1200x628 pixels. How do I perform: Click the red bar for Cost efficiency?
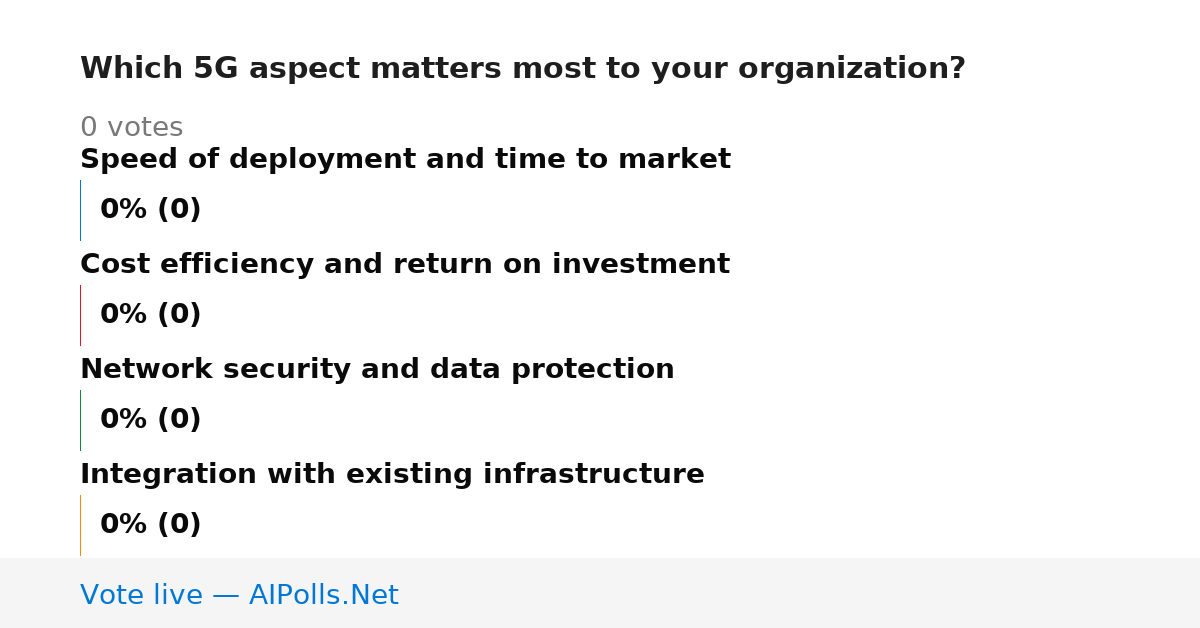pyautogui.click(x=80, y=315)
